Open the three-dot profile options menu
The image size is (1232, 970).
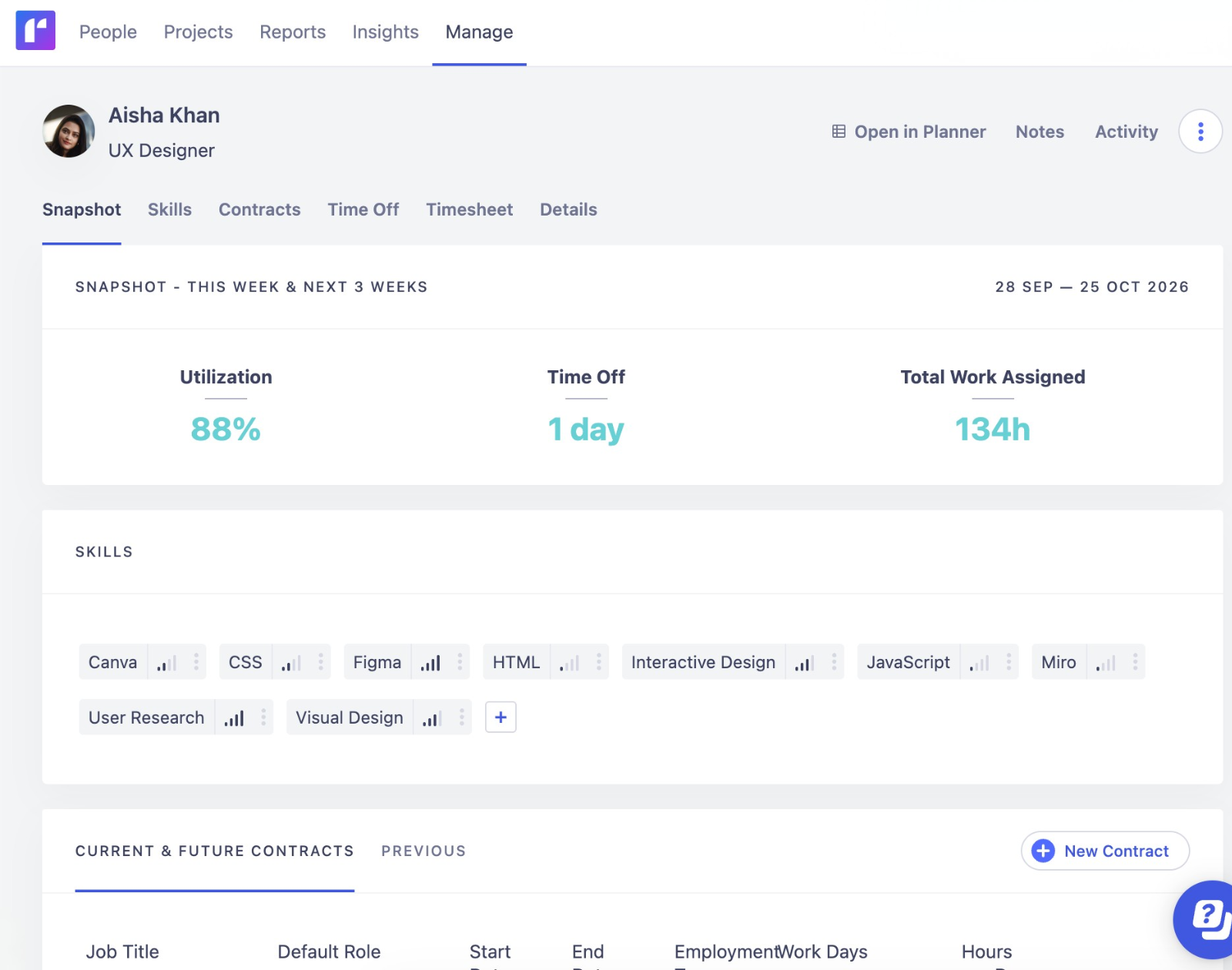click(1200, 132)
